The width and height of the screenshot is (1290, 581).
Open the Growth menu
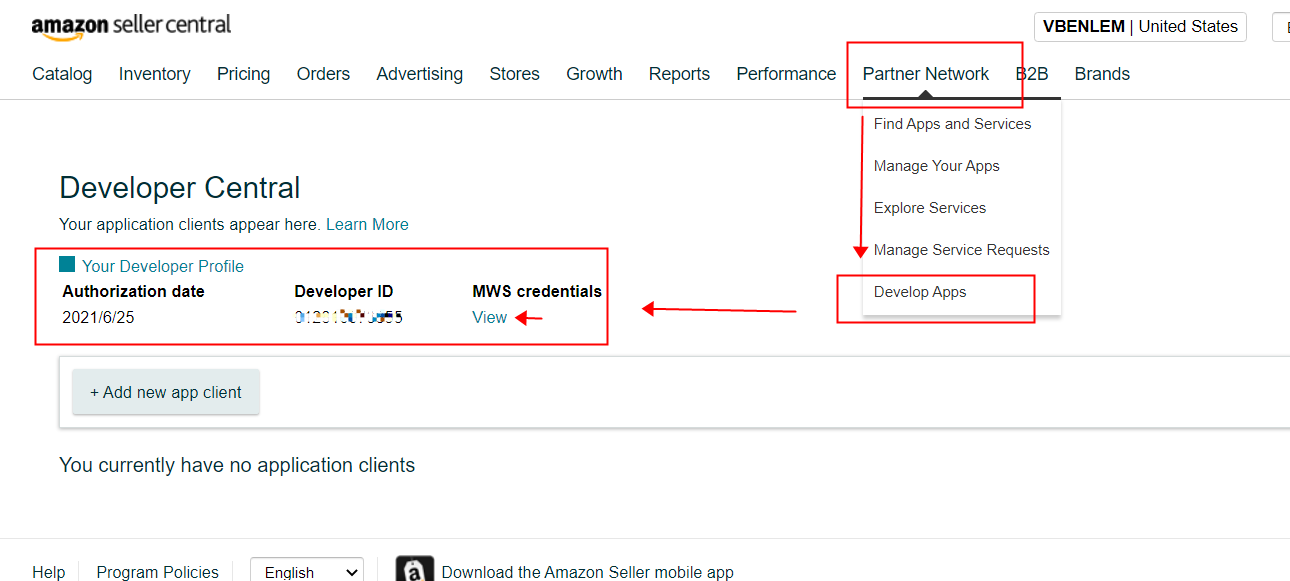(594, 74)
